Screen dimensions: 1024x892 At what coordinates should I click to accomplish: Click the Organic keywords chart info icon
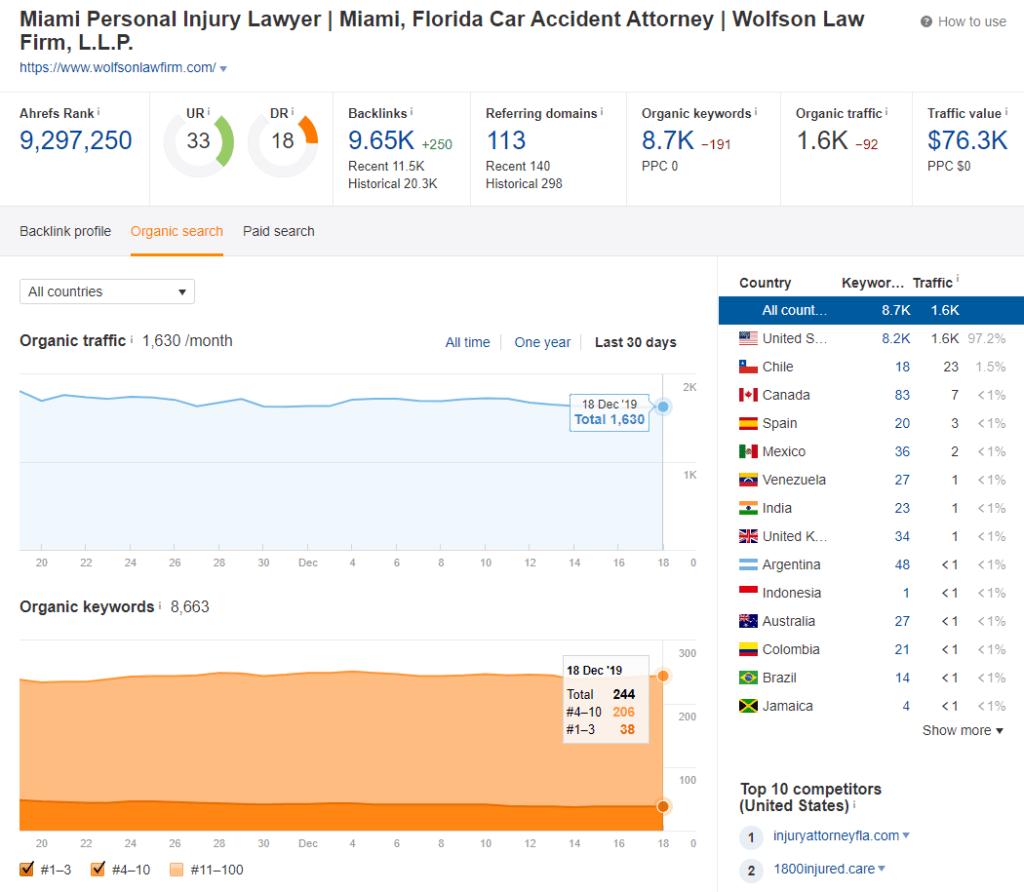pos(160,605)
